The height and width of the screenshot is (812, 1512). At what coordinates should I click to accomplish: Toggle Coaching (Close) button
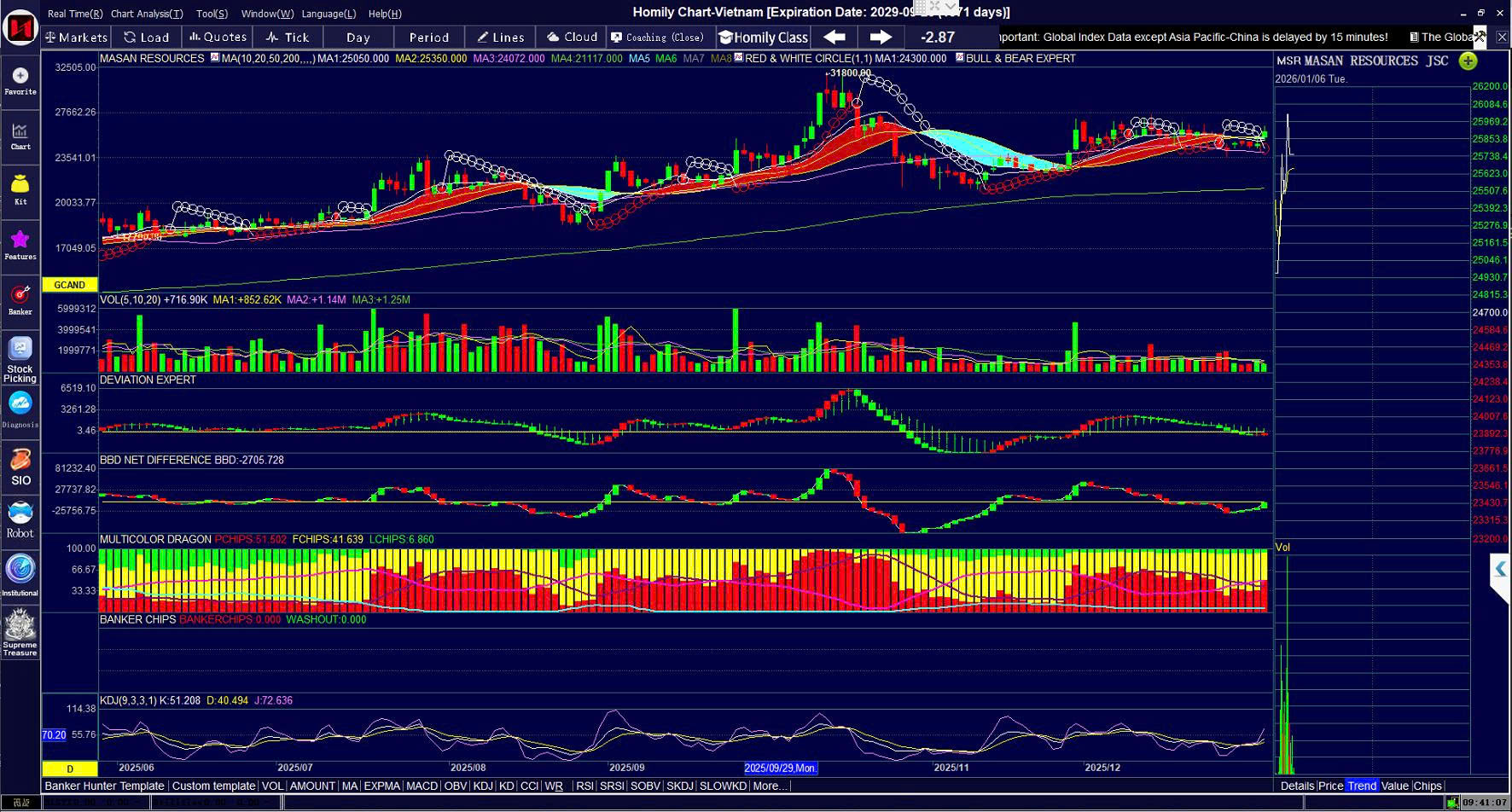tap(657, 38)
